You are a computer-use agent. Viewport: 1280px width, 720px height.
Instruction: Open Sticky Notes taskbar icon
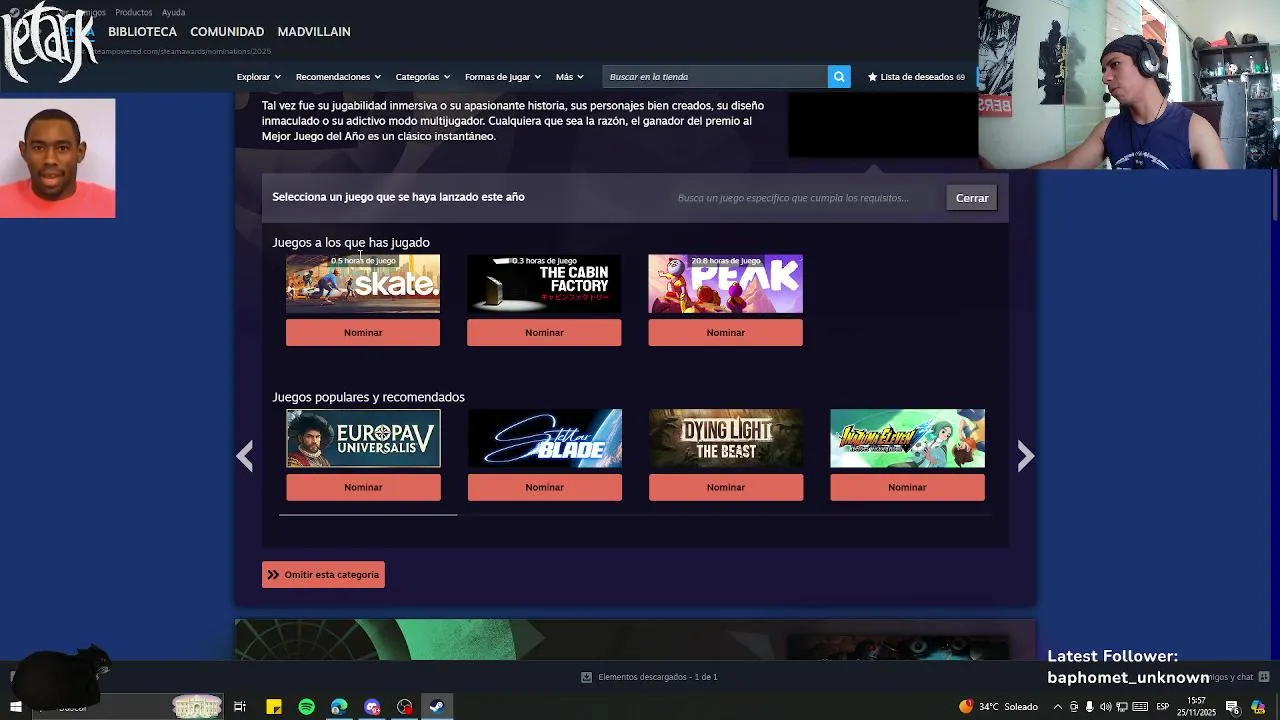(273, 707)
